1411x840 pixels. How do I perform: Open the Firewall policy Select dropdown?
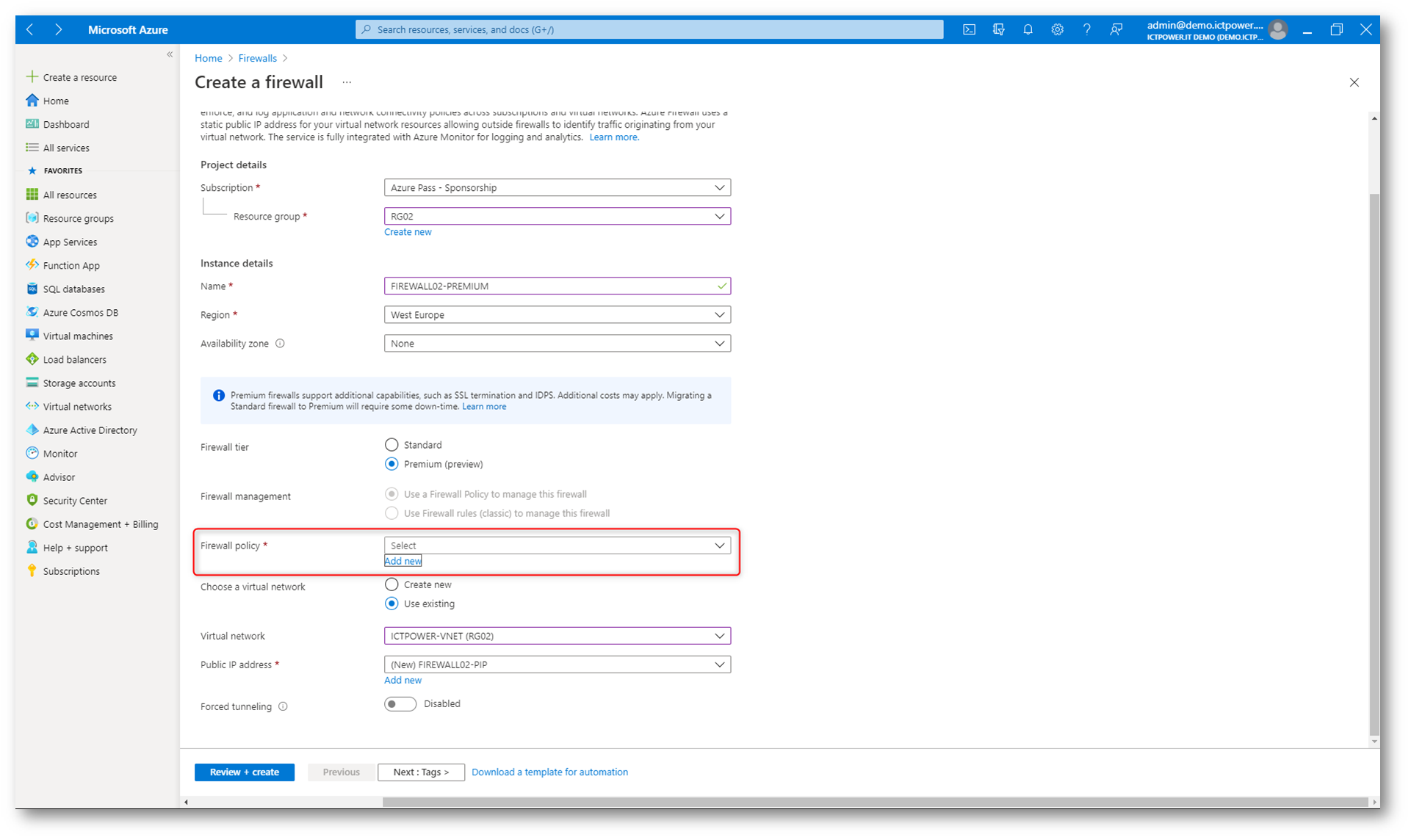click(x=557, y=545)
